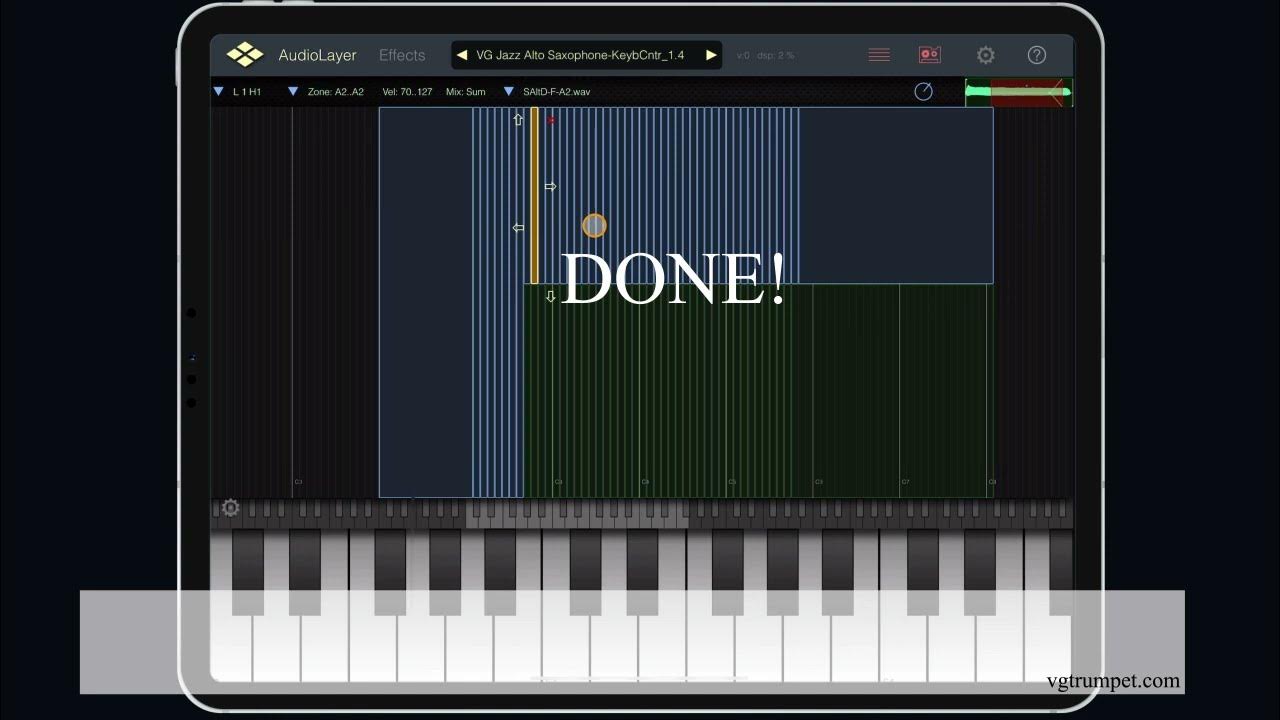This screenshot has height=720, width=1280.
Task: Click the up arrow zone handle
Action: [518, 120]
